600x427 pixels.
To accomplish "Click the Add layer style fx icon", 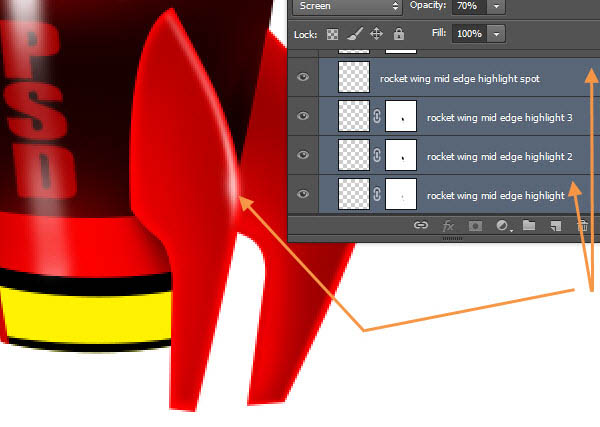I will [x=447, y=227].
